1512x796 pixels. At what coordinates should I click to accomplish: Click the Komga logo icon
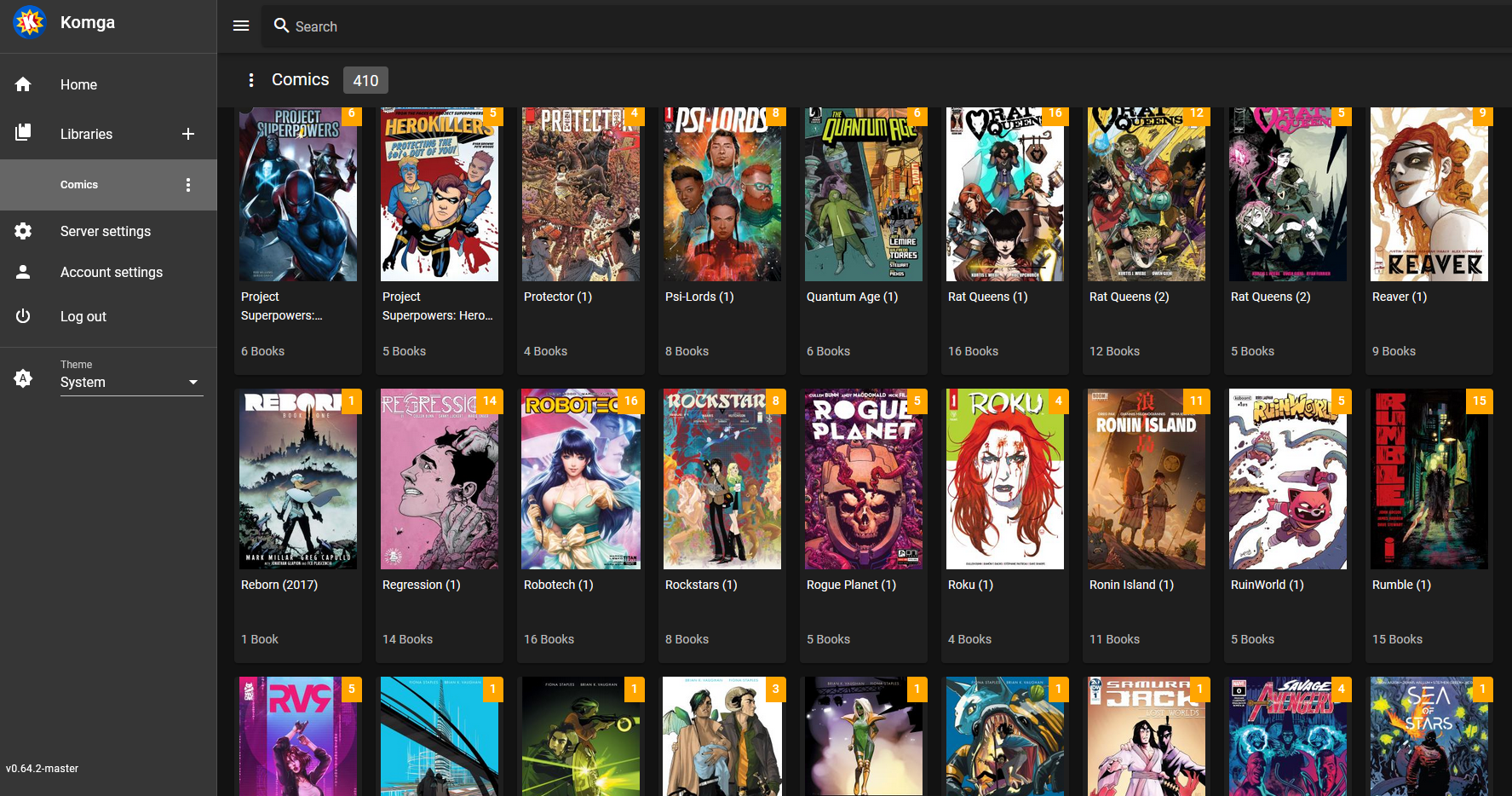pyautogui.click(x=29, y=23)
